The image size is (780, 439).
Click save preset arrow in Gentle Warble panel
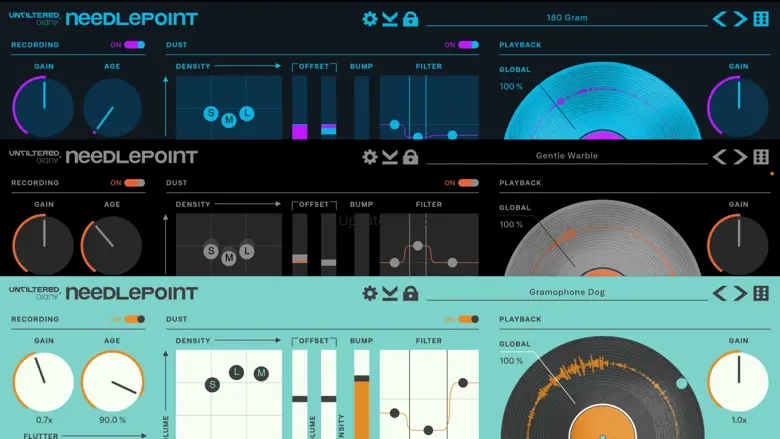point(390,157)
